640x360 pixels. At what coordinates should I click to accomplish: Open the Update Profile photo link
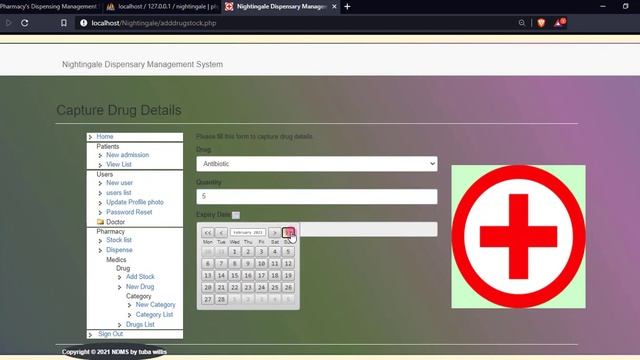click(x=135, y=202)
